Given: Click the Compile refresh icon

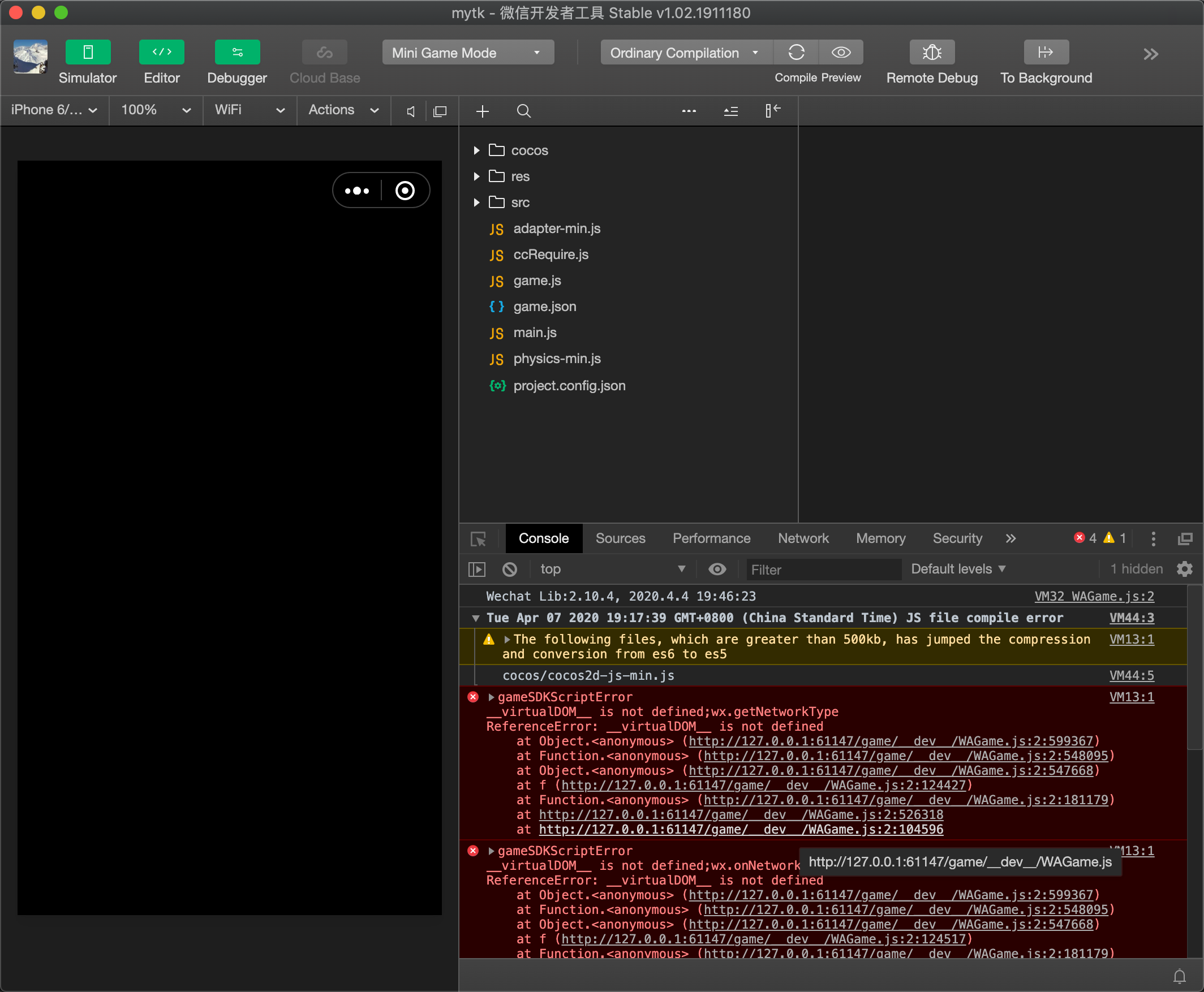Looking at the screenshot, I should pos(796,53).
